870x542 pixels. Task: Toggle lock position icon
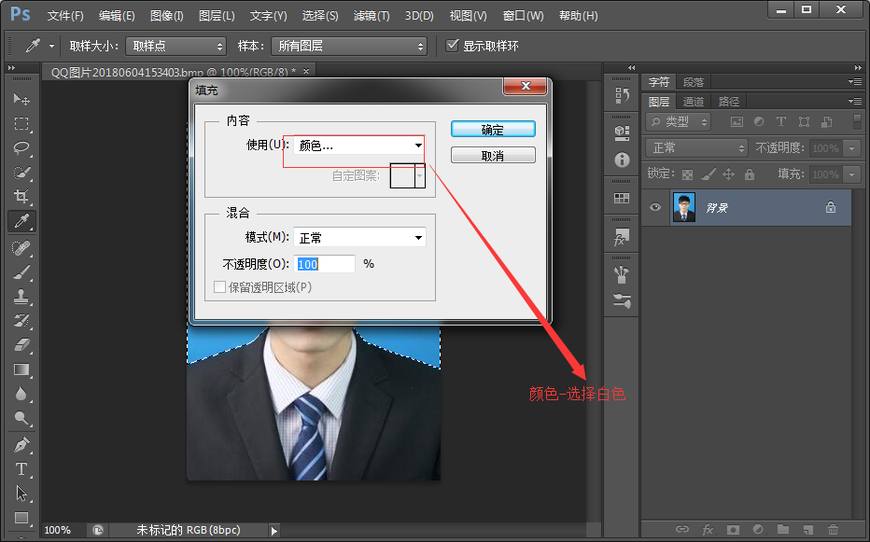(729, 175)
